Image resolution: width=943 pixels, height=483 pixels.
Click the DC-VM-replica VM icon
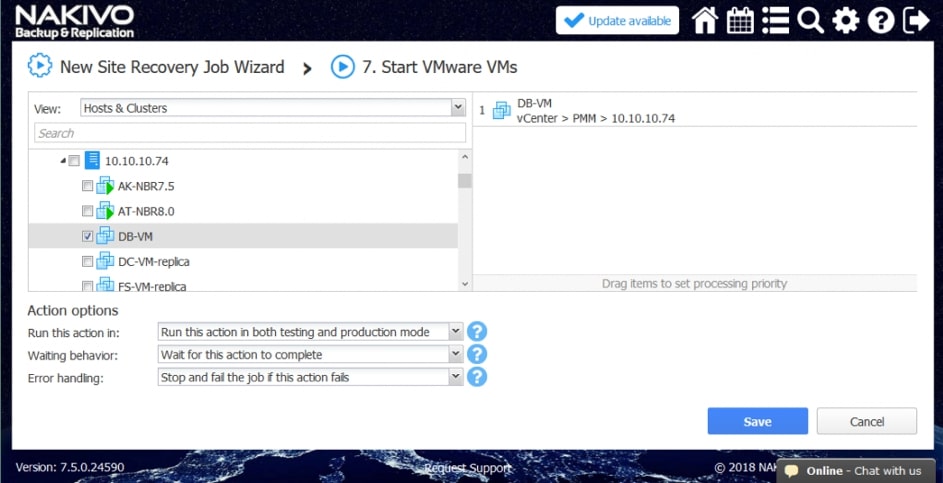[105, 261]
